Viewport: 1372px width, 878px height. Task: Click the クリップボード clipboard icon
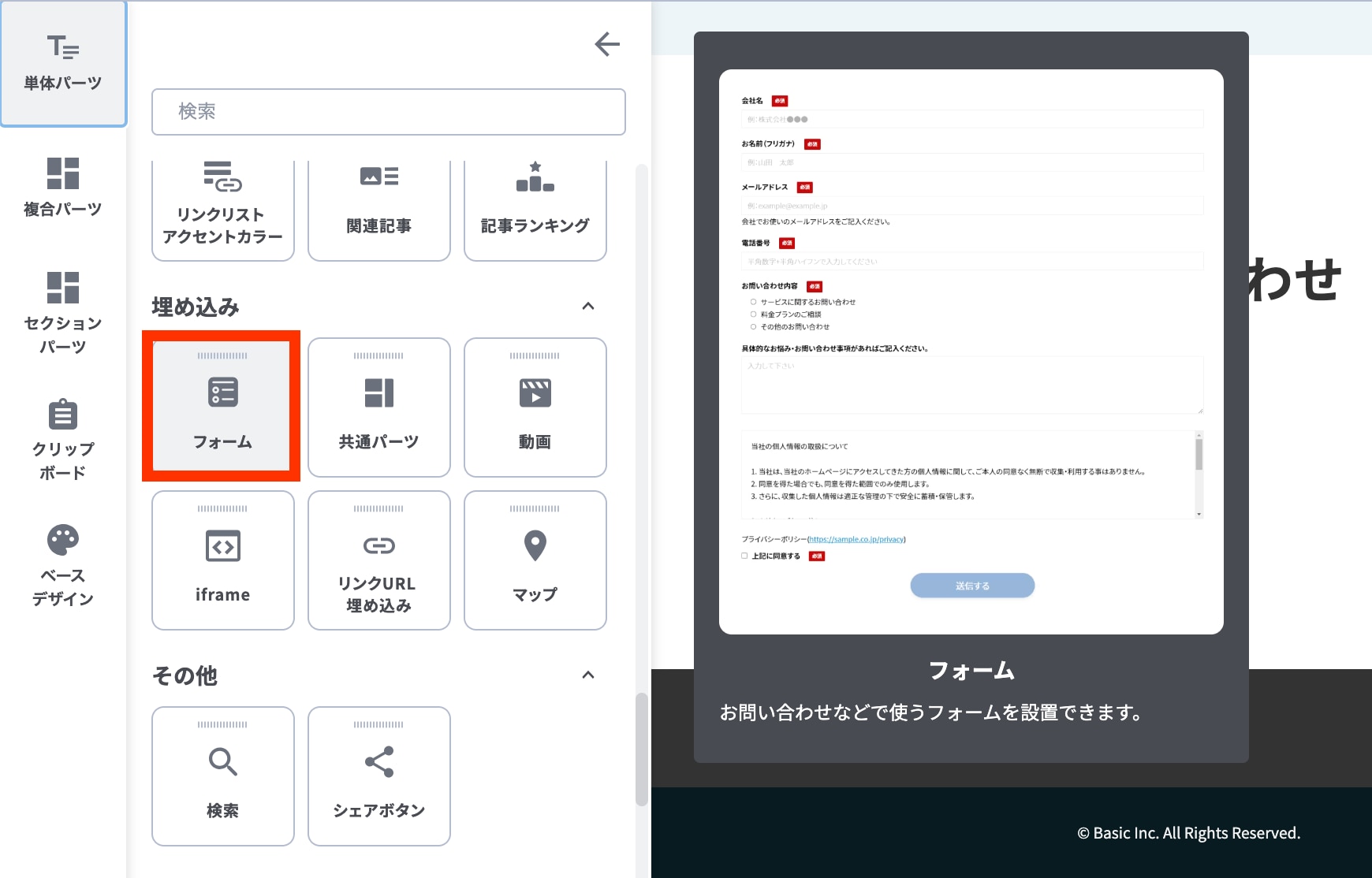(x=63, y=415)
